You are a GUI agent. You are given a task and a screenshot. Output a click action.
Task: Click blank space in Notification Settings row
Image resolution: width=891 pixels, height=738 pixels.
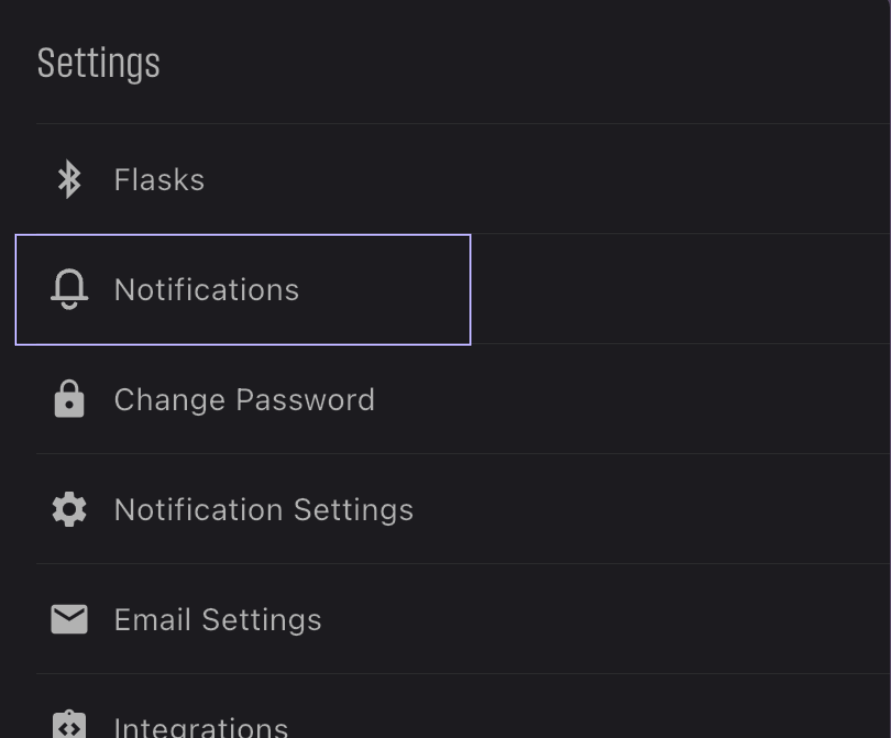click(x=651, y=509)
